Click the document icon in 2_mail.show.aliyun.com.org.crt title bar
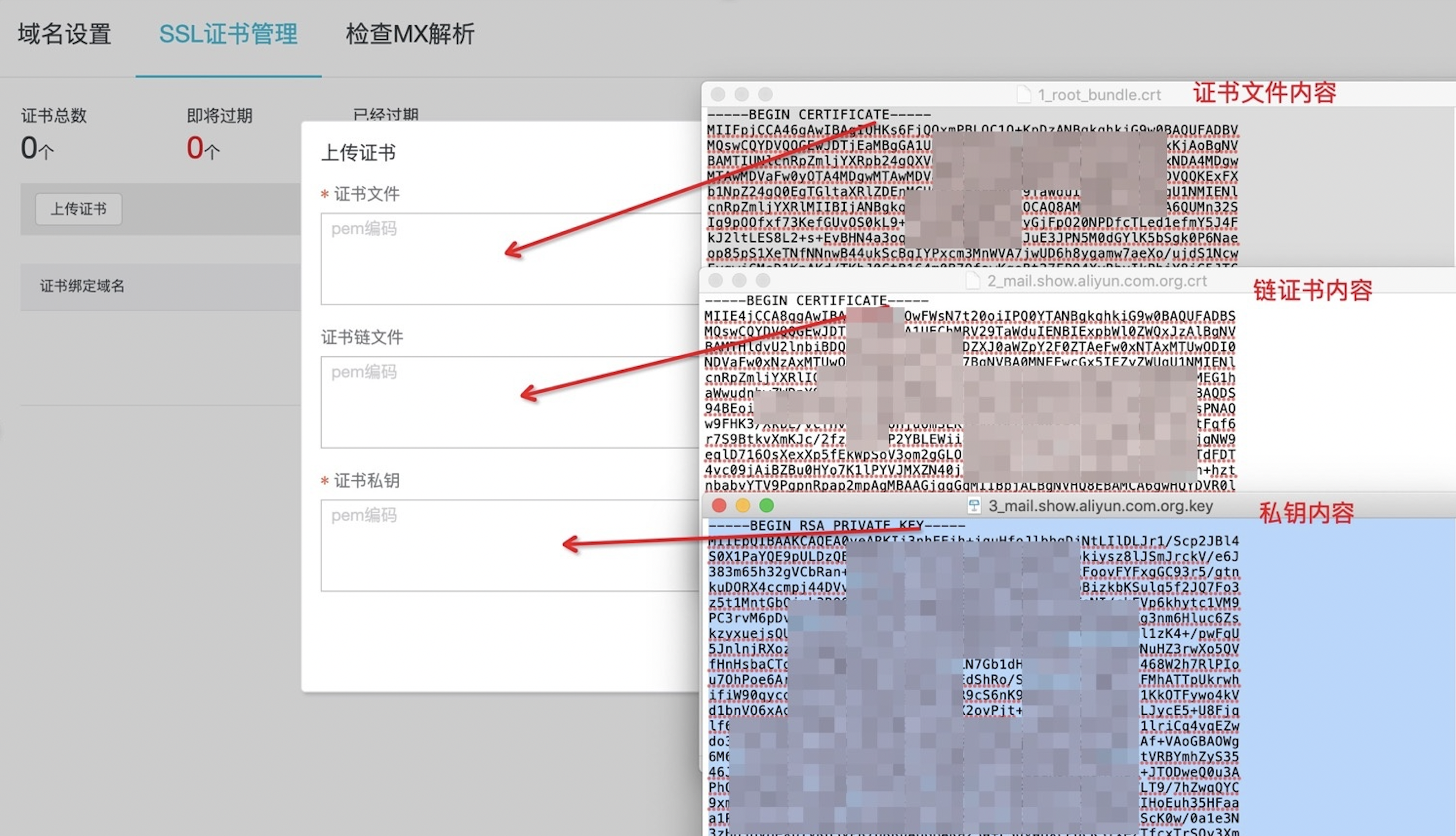Screen dimensions: 1456x836 tap(973, 281)
